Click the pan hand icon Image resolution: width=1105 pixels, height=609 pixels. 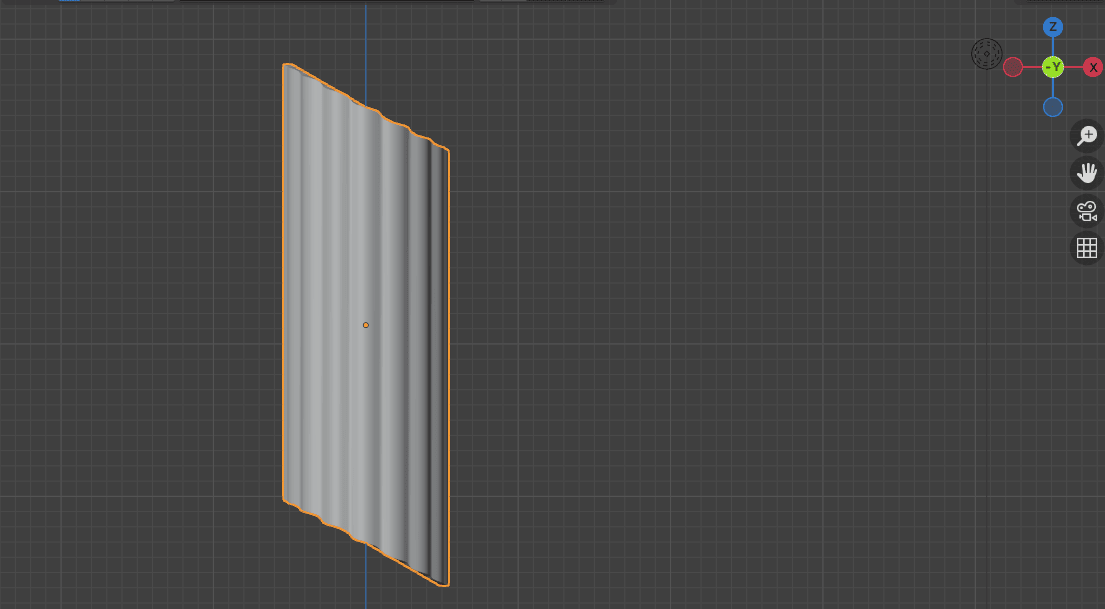tap(1086, 173)
